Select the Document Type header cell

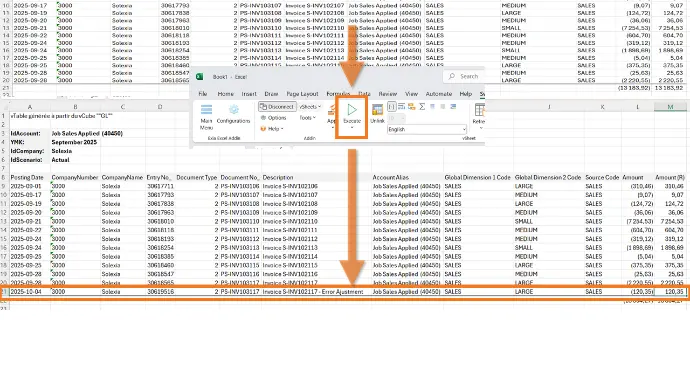197,177
